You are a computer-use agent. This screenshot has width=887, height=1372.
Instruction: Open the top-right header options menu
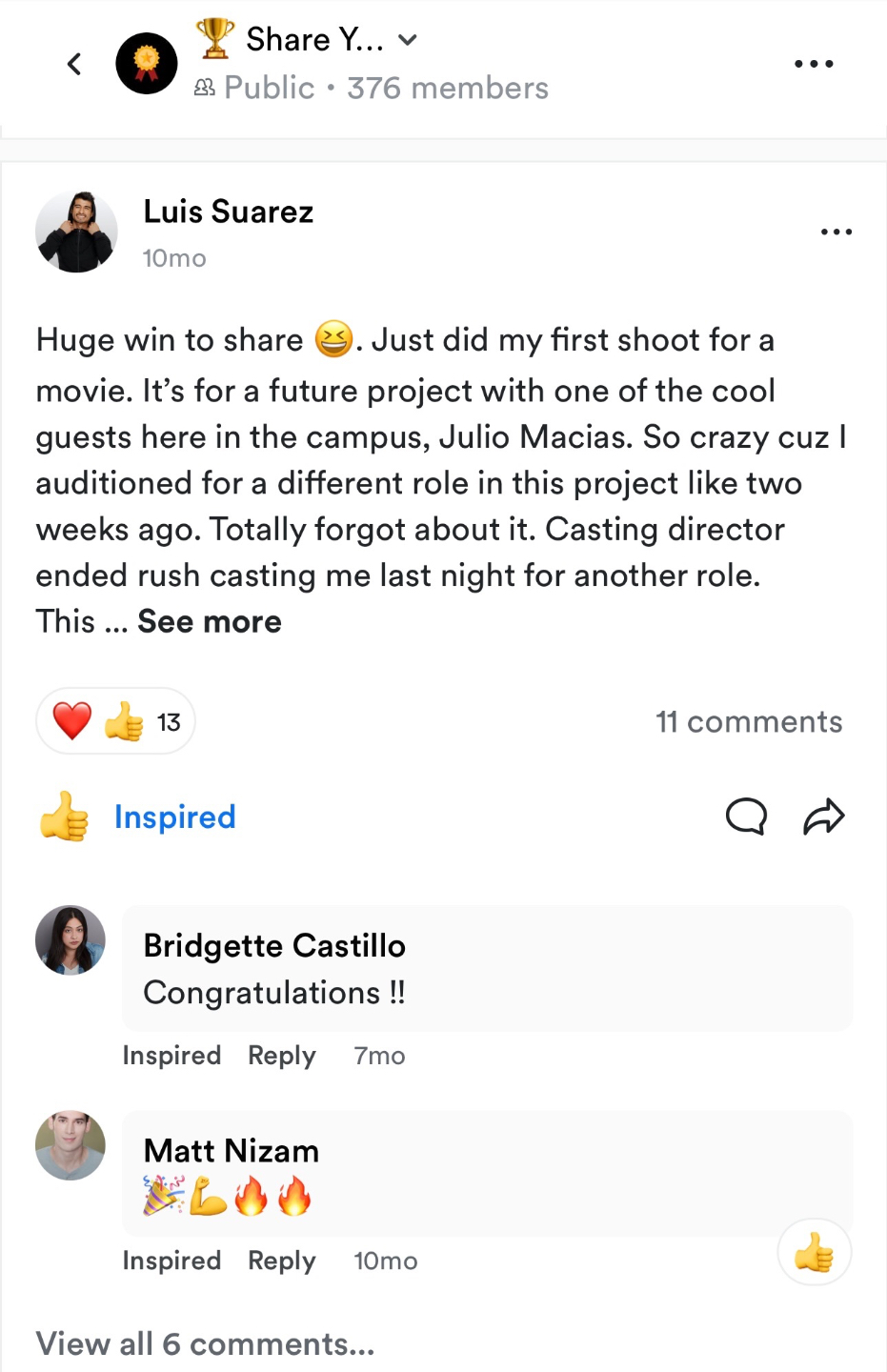click(x=814, y=64)
